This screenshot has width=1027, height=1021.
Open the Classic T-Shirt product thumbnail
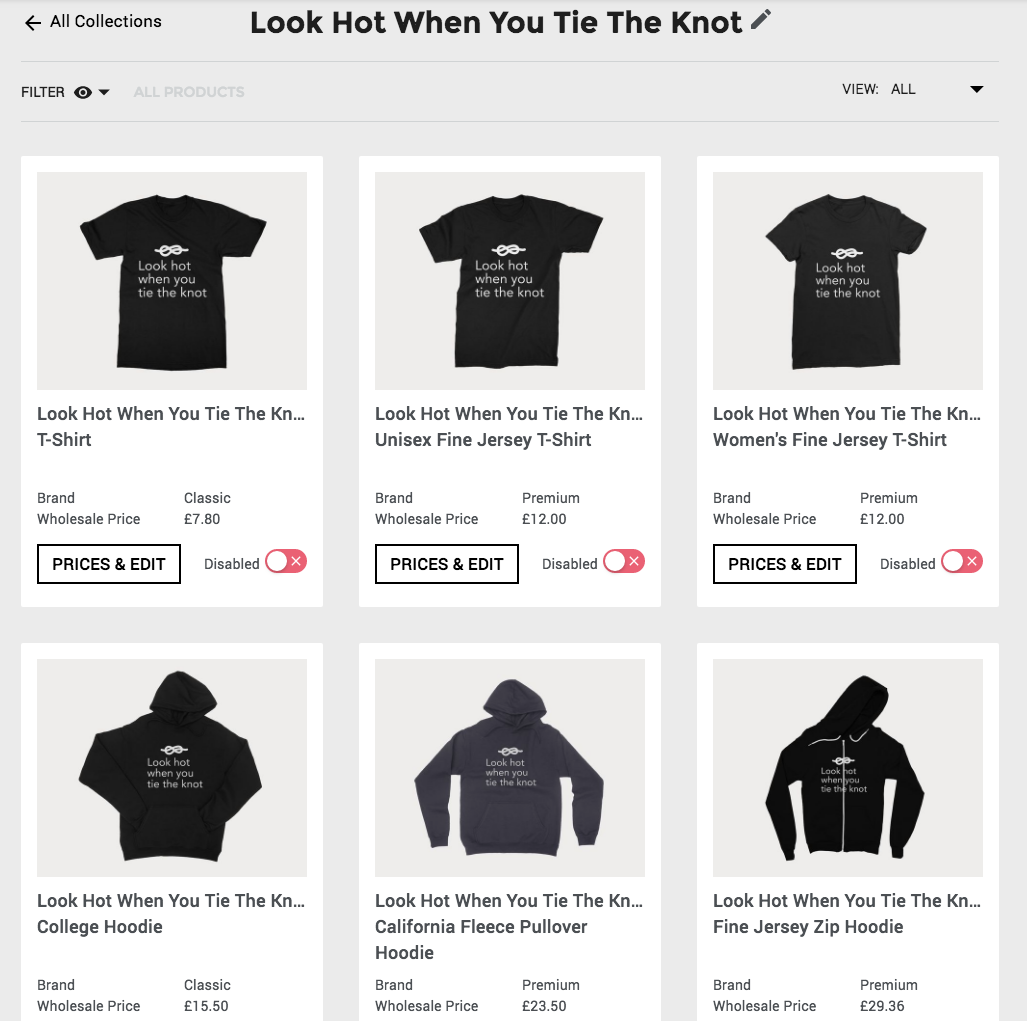tap(172, 281)
